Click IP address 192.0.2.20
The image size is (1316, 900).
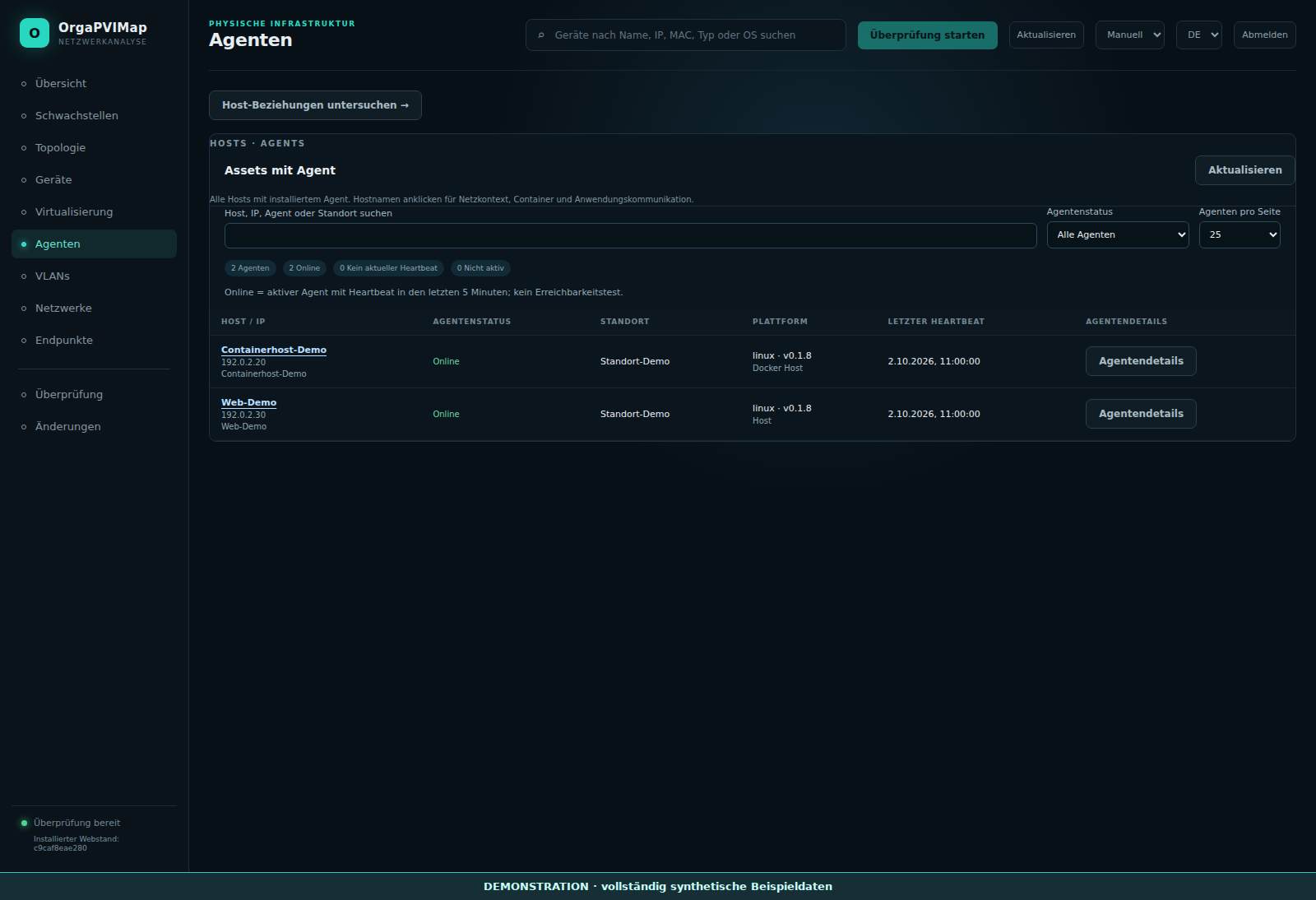[x=243, y=362]
